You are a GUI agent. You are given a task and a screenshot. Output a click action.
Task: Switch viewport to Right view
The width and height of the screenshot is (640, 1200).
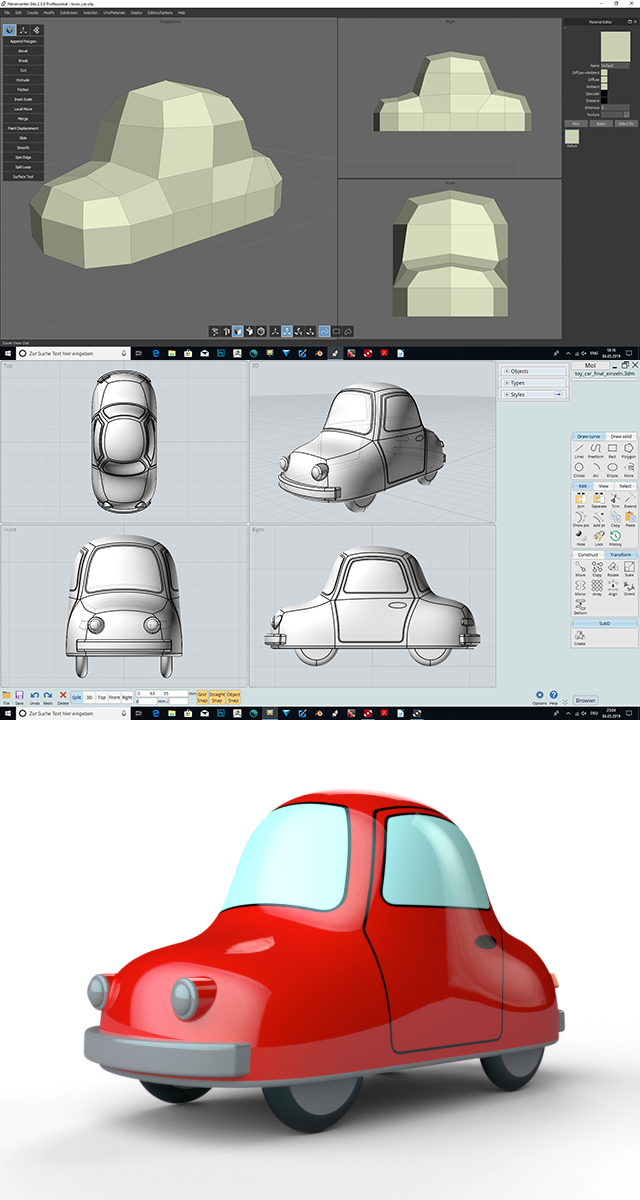point(127,697)
